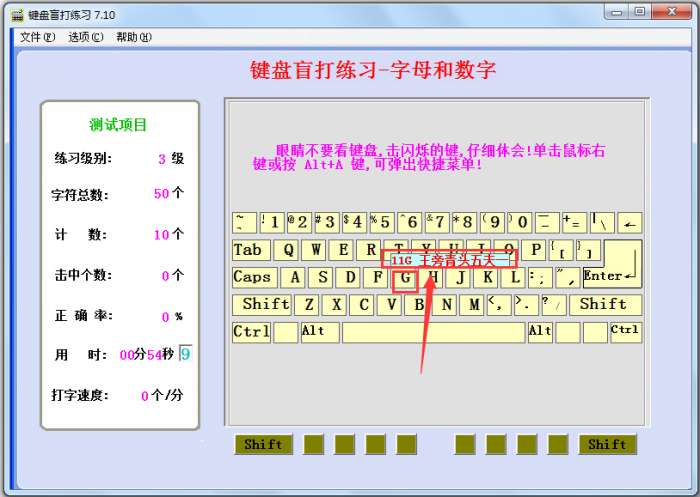
Task: Click the spacebar on virtual keyboard
Action: [x=433, y=332]
